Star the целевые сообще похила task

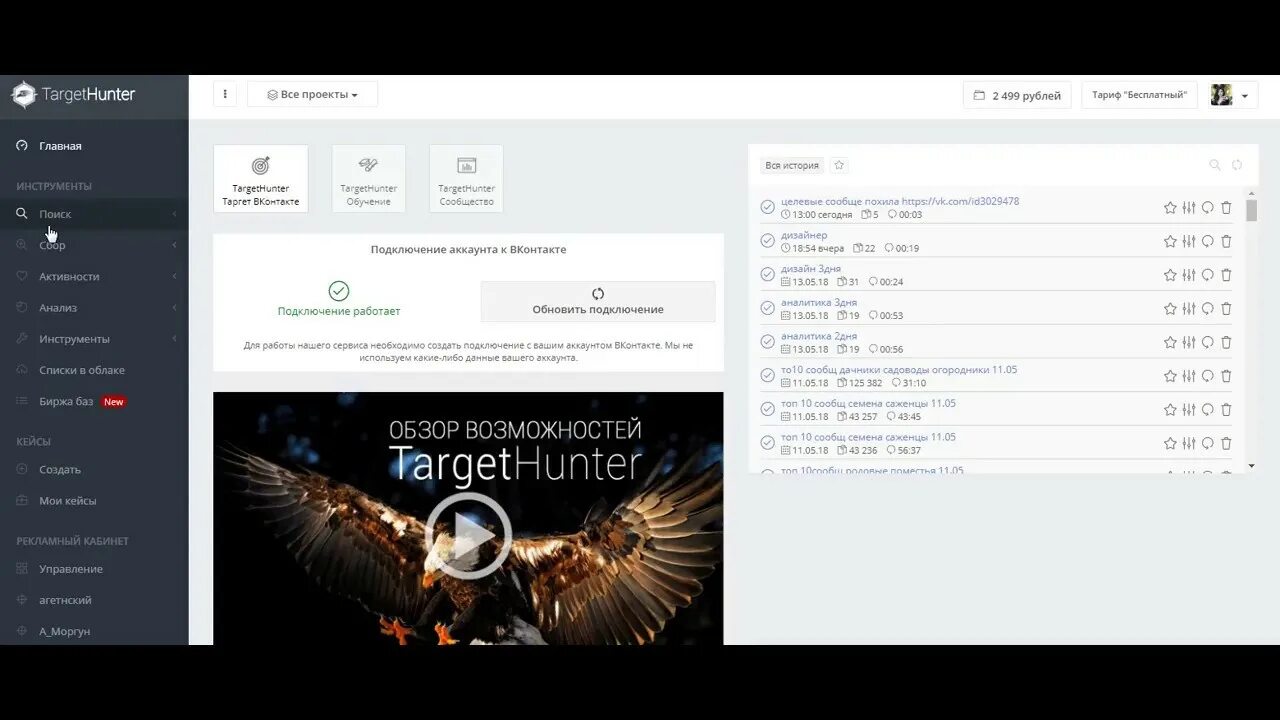point(1170,208)
